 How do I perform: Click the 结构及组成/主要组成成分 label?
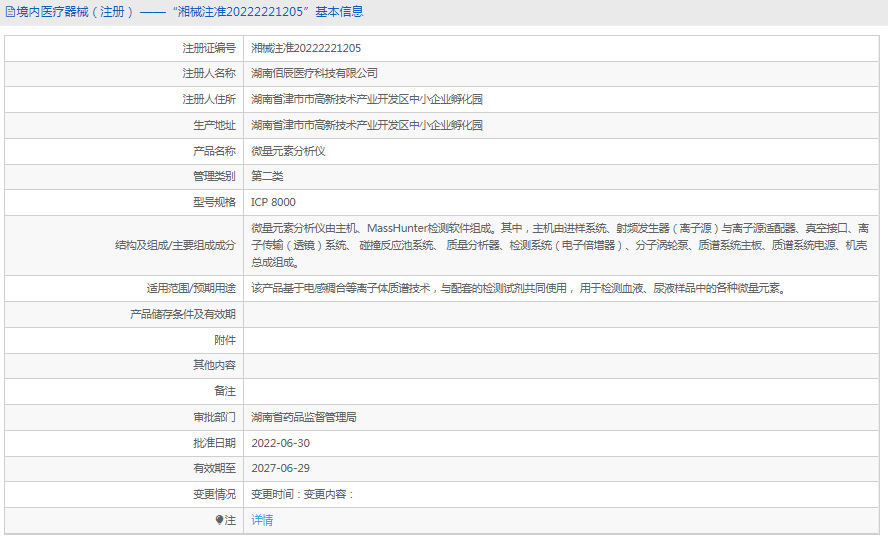pos(175,245)
